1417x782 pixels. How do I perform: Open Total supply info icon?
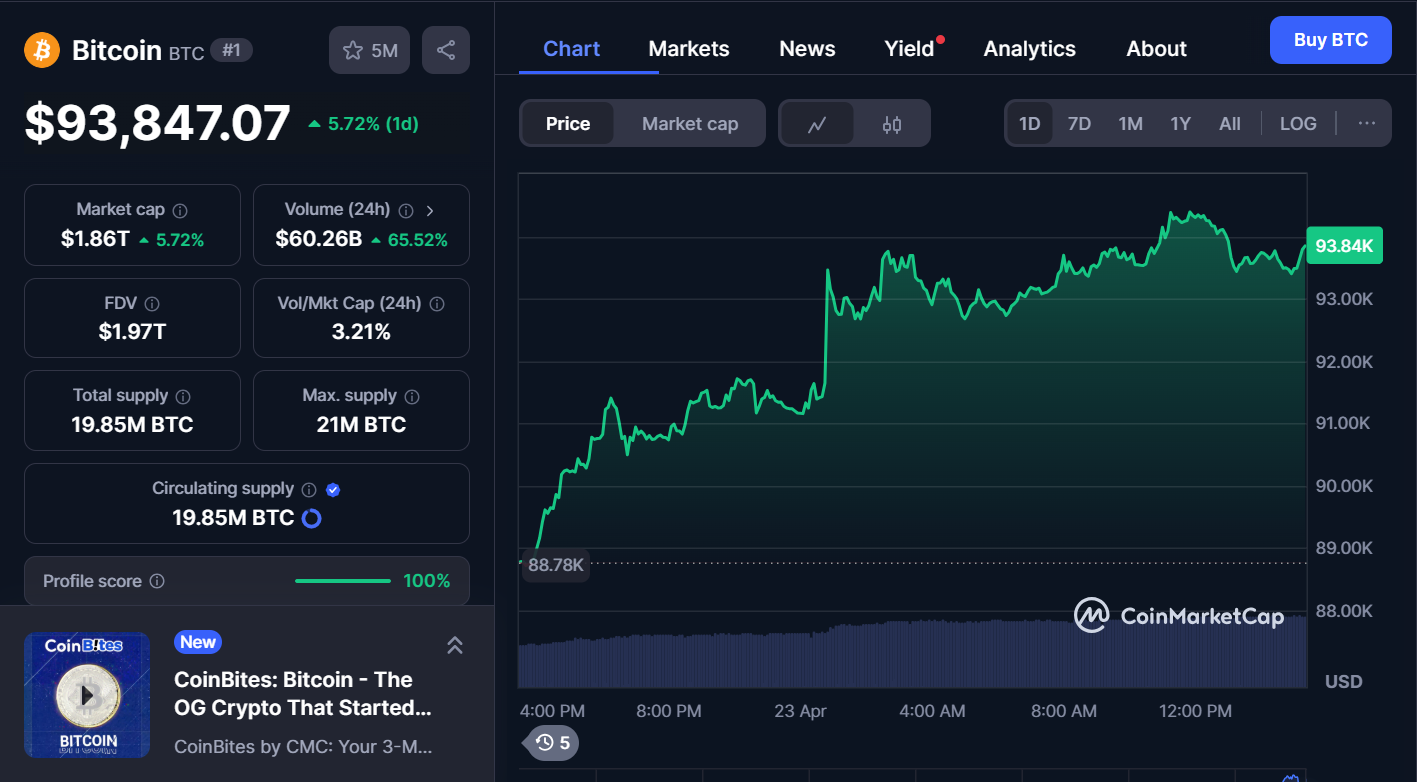[x=183, y=397]
